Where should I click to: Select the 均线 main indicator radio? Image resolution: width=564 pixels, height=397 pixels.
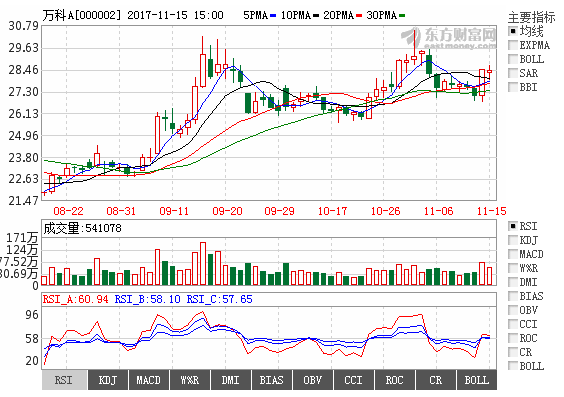tap(513, 31)
